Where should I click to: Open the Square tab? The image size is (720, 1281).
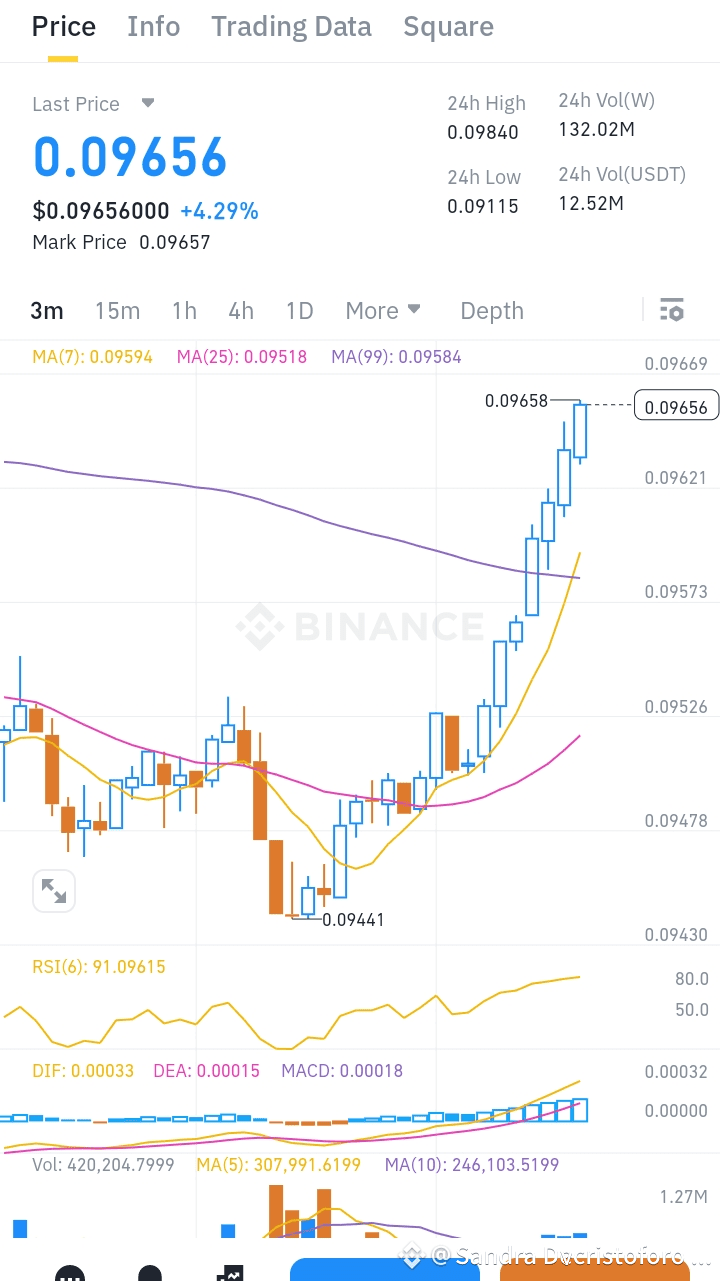click(448, 26)
